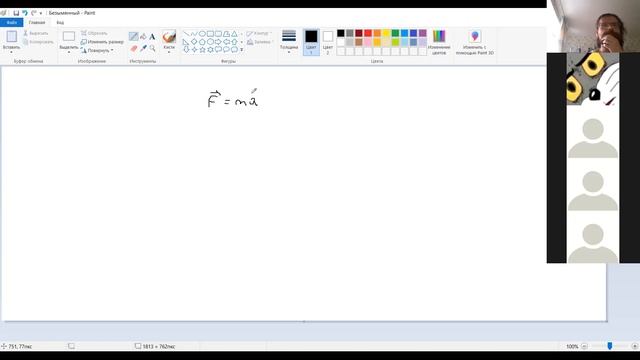
Task: Click the owl avatar participant tile
Action: click(593, 79)
